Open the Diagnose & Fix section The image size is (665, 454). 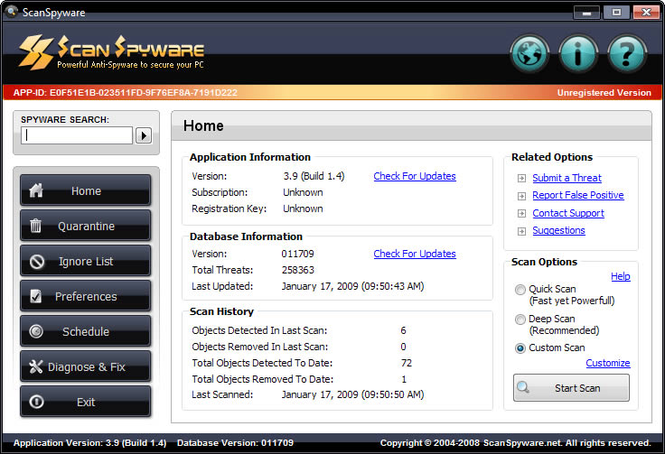tap(85, 367)
